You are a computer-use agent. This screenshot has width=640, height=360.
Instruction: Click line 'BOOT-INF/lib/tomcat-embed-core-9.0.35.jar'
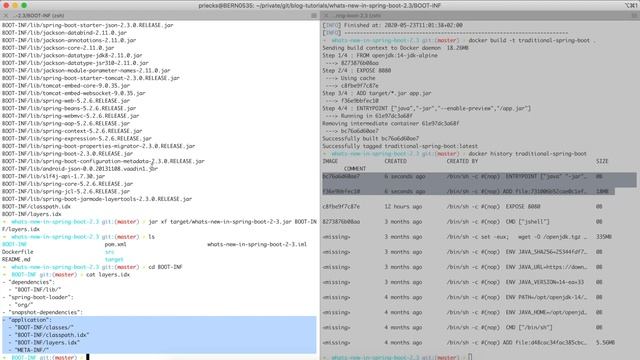click(66, 85)
